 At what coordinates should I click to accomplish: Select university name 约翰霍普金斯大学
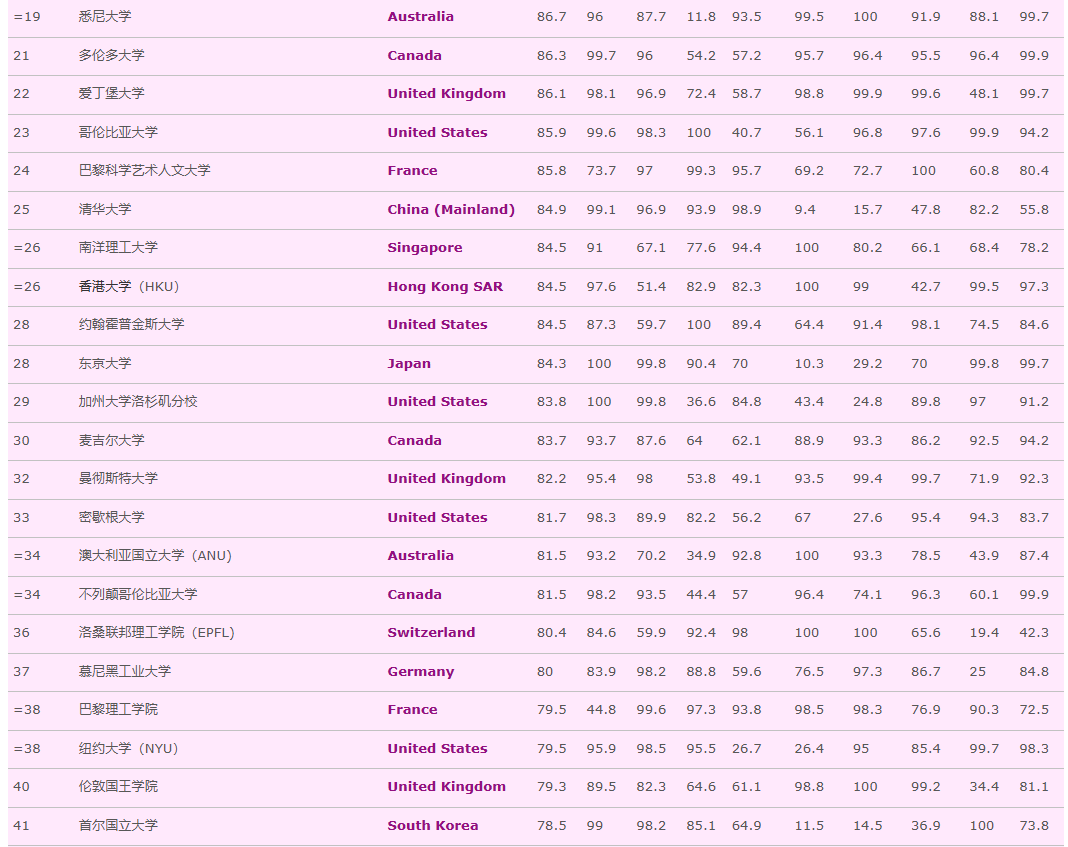(x=131, y=325)
